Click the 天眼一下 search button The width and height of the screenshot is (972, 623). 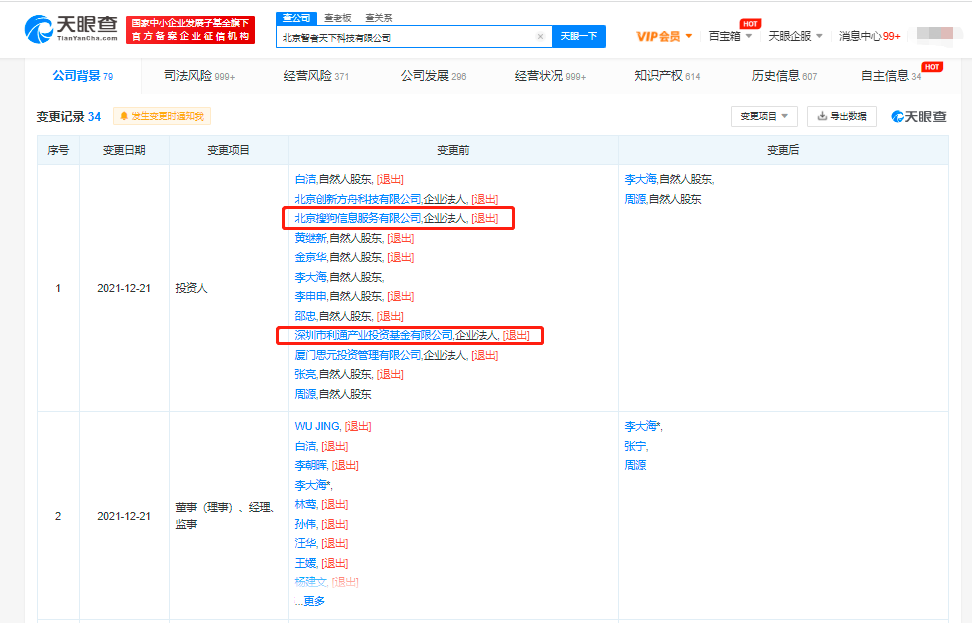(x=579, y=37)
